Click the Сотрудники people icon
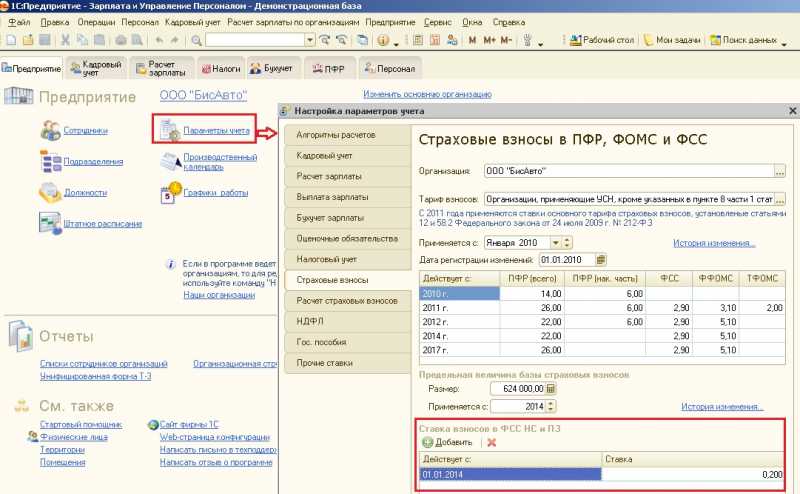Image resolution: width=800 pixels, height=494 pixels. pyautogui.click(x=51, y=131)
